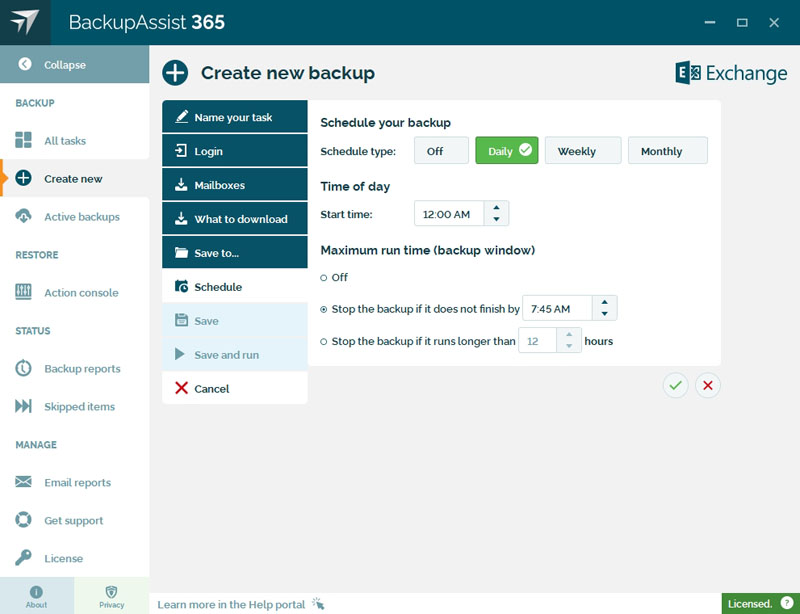Select 'Stop the backup if it does not finish by' radio
This screenshot has width=800, height=614.
click(x=323, y=309)
